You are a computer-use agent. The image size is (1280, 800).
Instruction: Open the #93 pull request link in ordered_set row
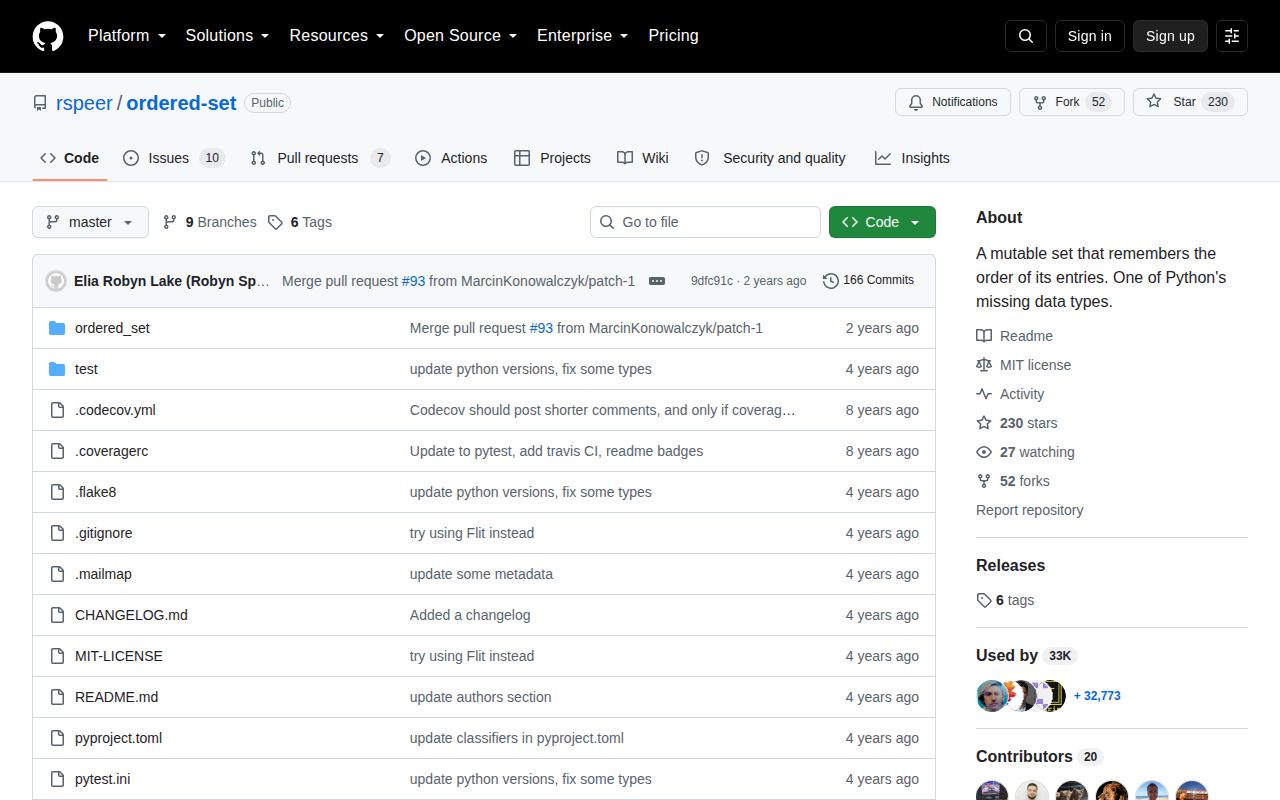coord(541,328)
